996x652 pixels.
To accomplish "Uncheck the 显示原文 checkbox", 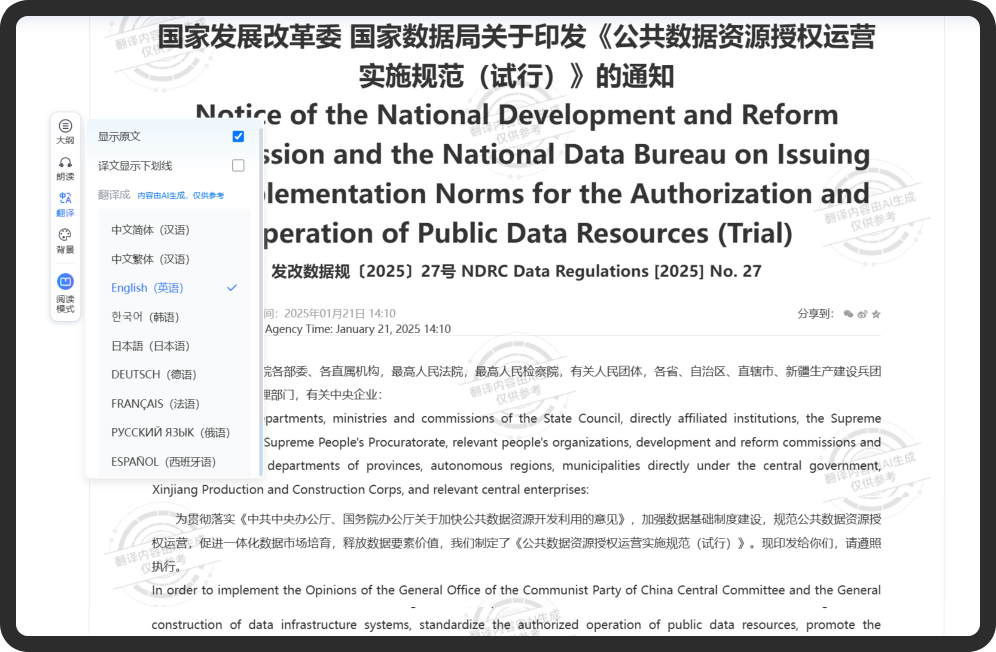I will (x=238, y=137).
